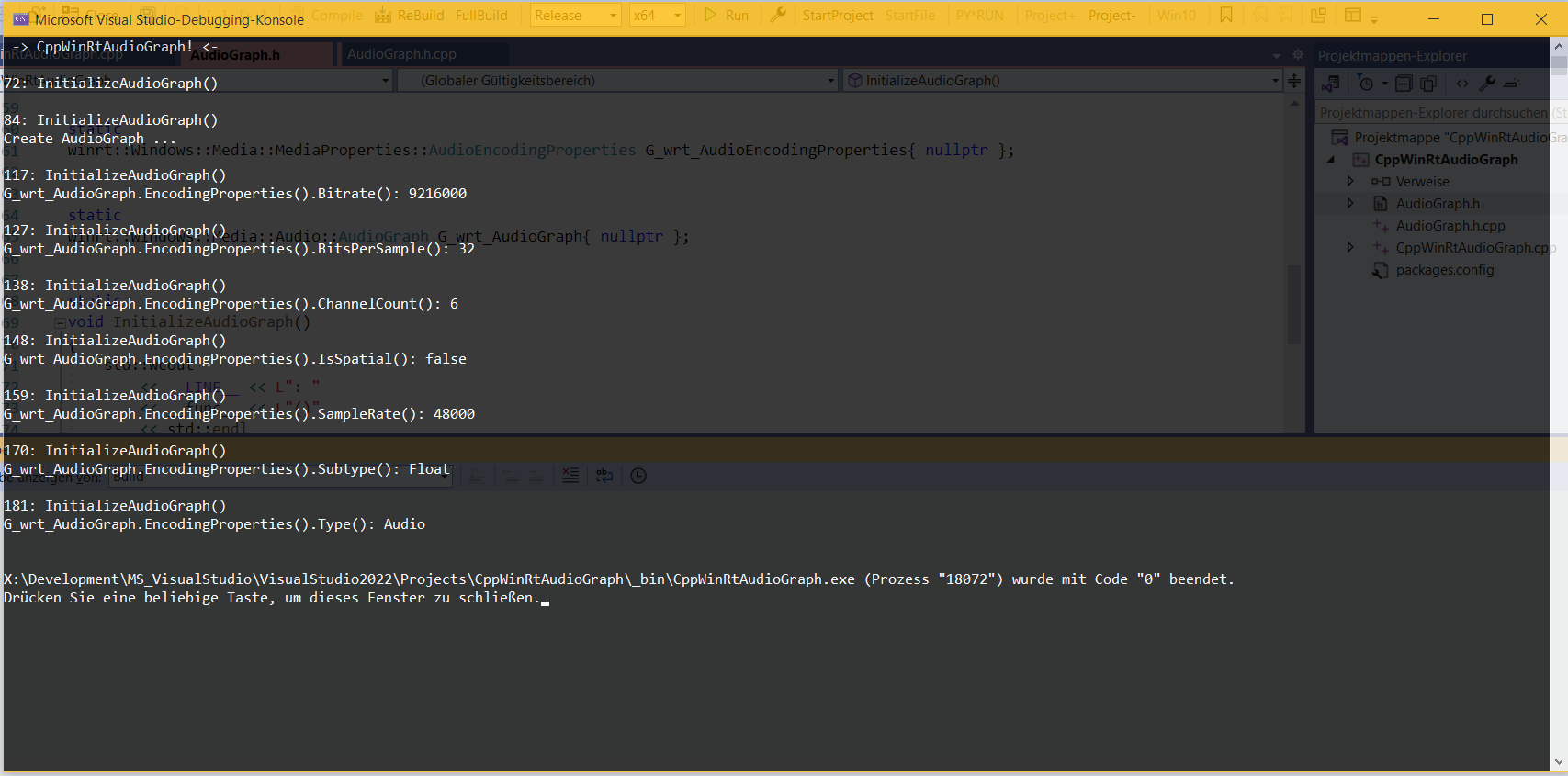Select AudioGraph.h.cpp in the Explorer tree
Viewport: 1568px width, 776px height.
click(x=1450, y=226)
